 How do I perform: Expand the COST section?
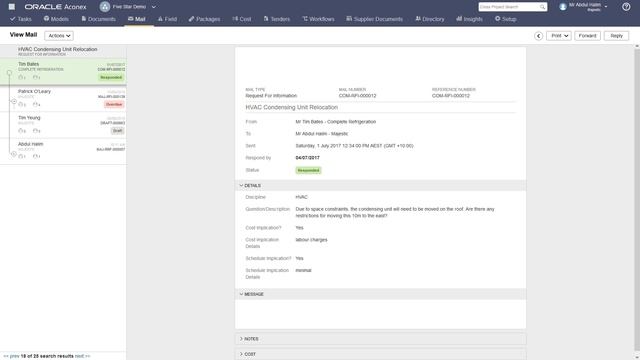(x=241, y=354)
